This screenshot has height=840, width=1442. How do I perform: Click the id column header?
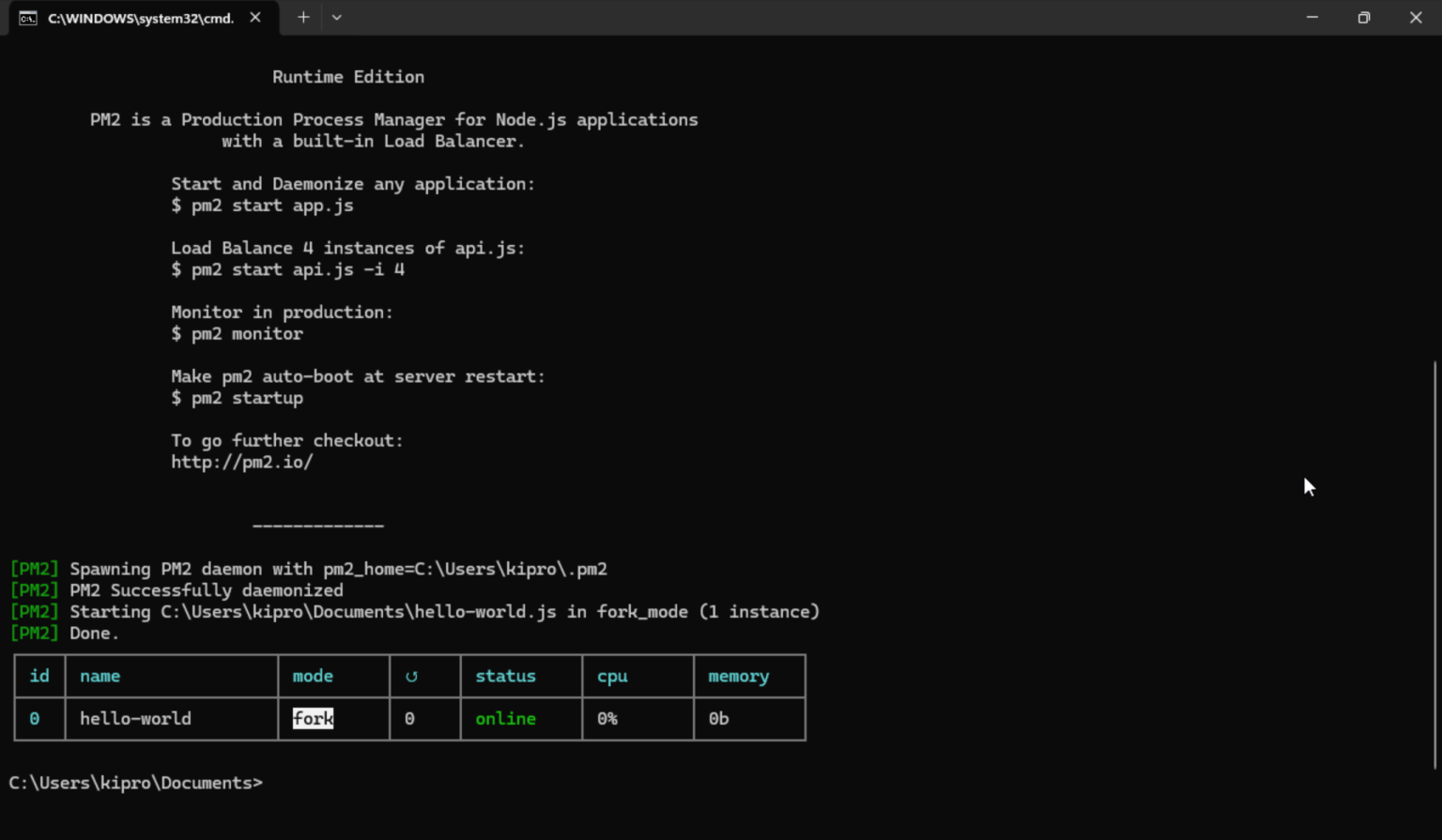pyautogui.click(x=38, y=676)
